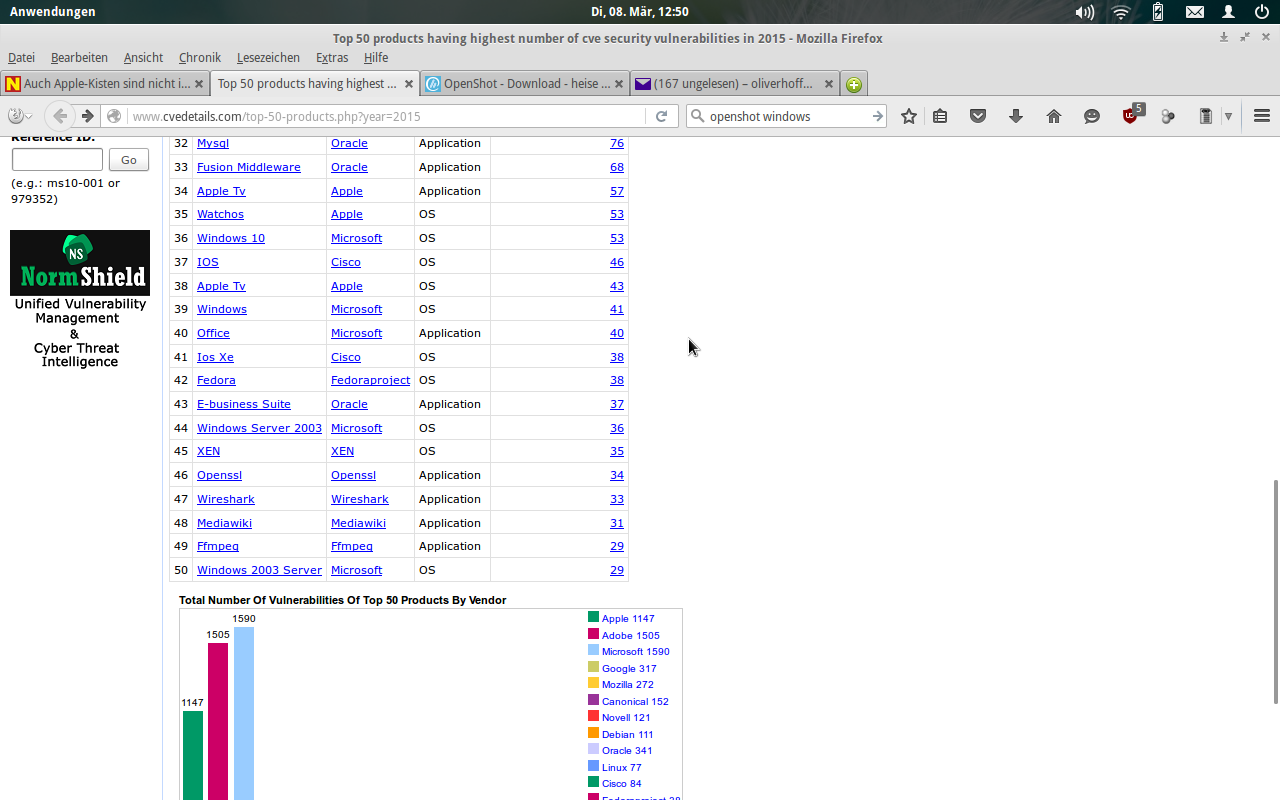
Task: Open the Lesezeichen menu
Action: (x=268, y=58)
